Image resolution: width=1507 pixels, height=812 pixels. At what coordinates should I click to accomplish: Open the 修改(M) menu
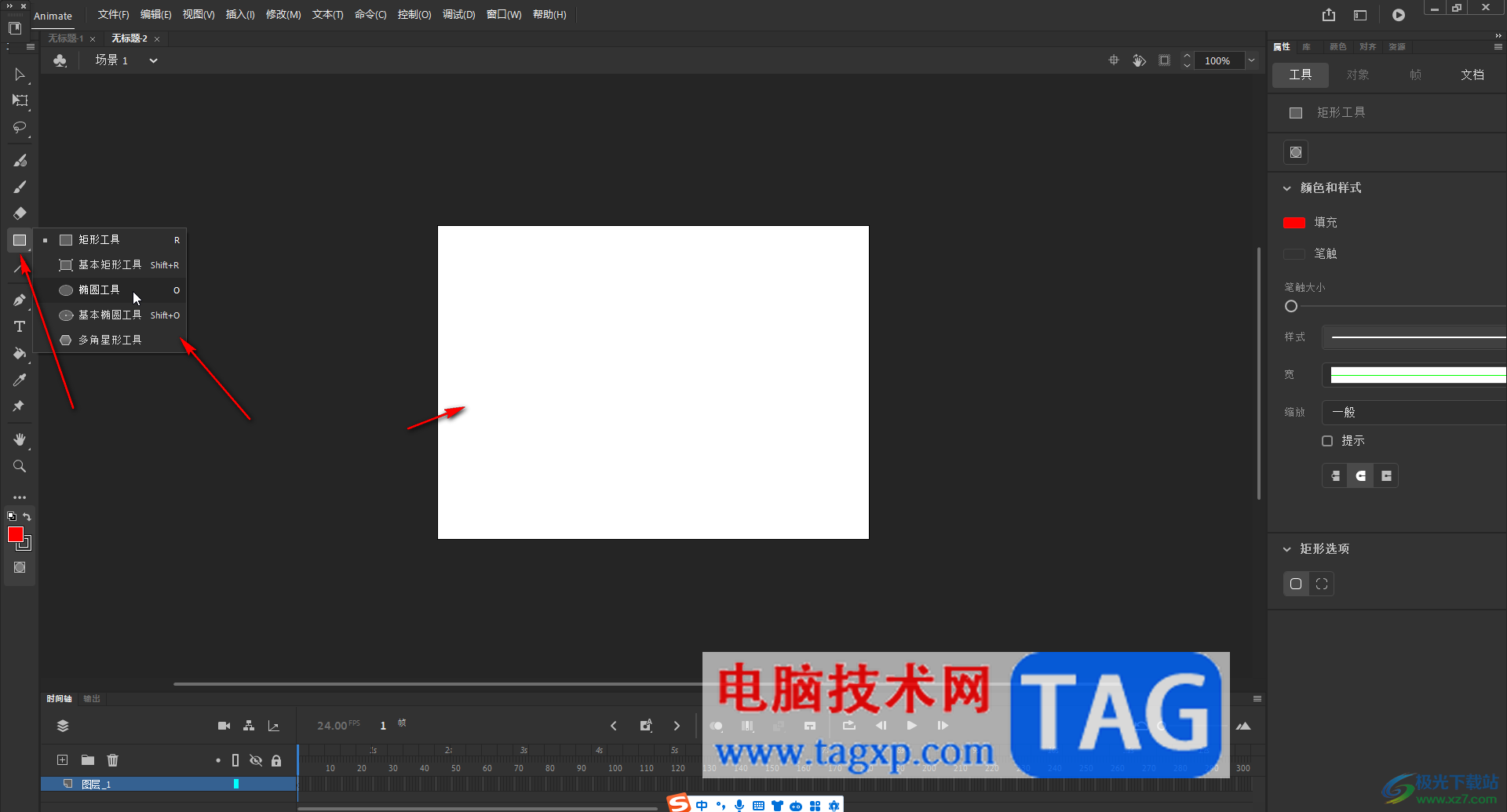tap(283, 15)
